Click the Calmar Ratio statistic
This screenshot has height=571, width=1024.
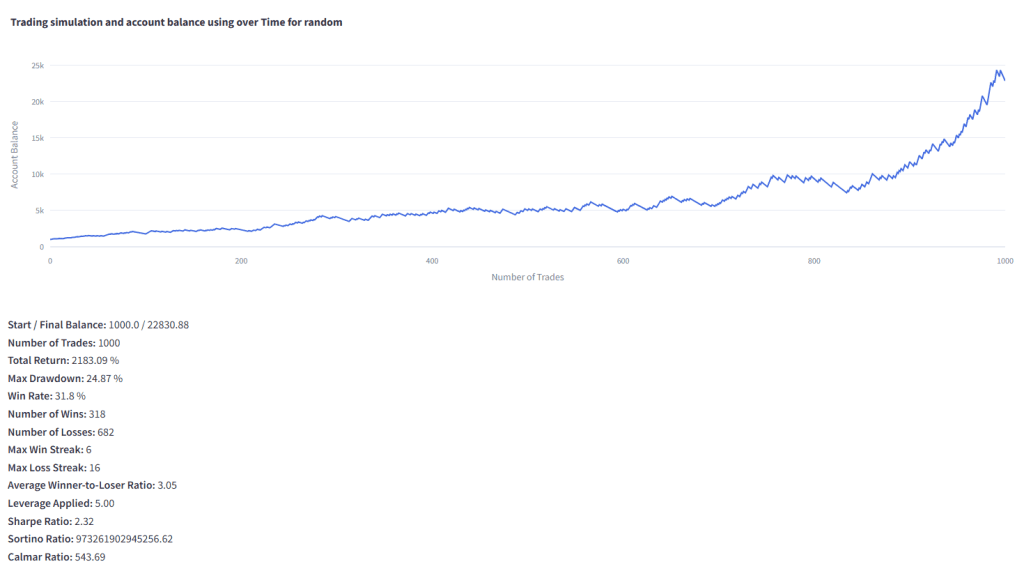click(x=56, y=557)
